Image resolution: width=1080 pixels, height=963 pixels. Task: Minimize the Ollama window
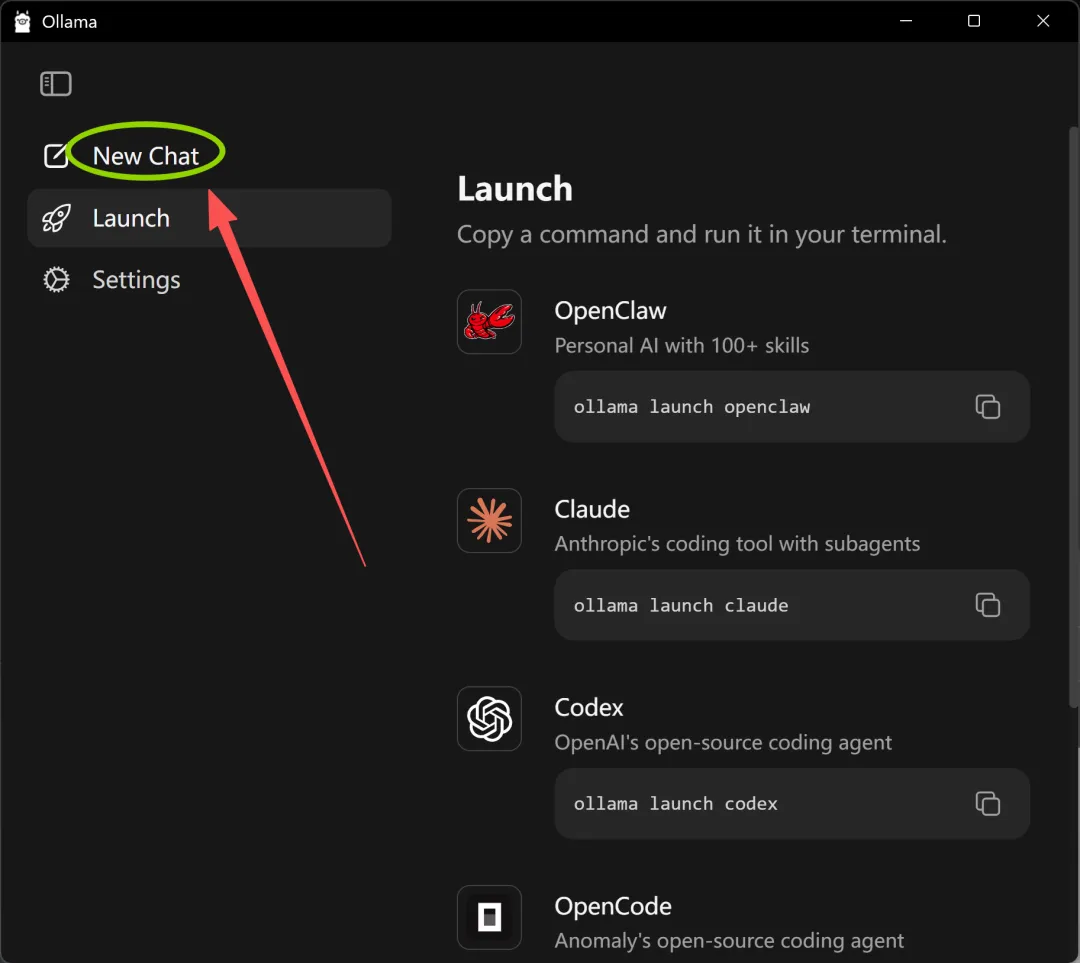coord(906,21)
